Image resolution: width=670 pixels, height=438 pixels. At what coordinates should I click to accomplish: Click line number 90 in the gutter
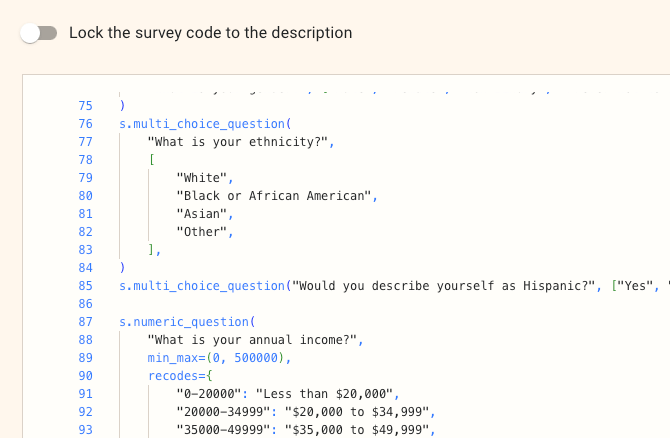(x=85, y=376)
